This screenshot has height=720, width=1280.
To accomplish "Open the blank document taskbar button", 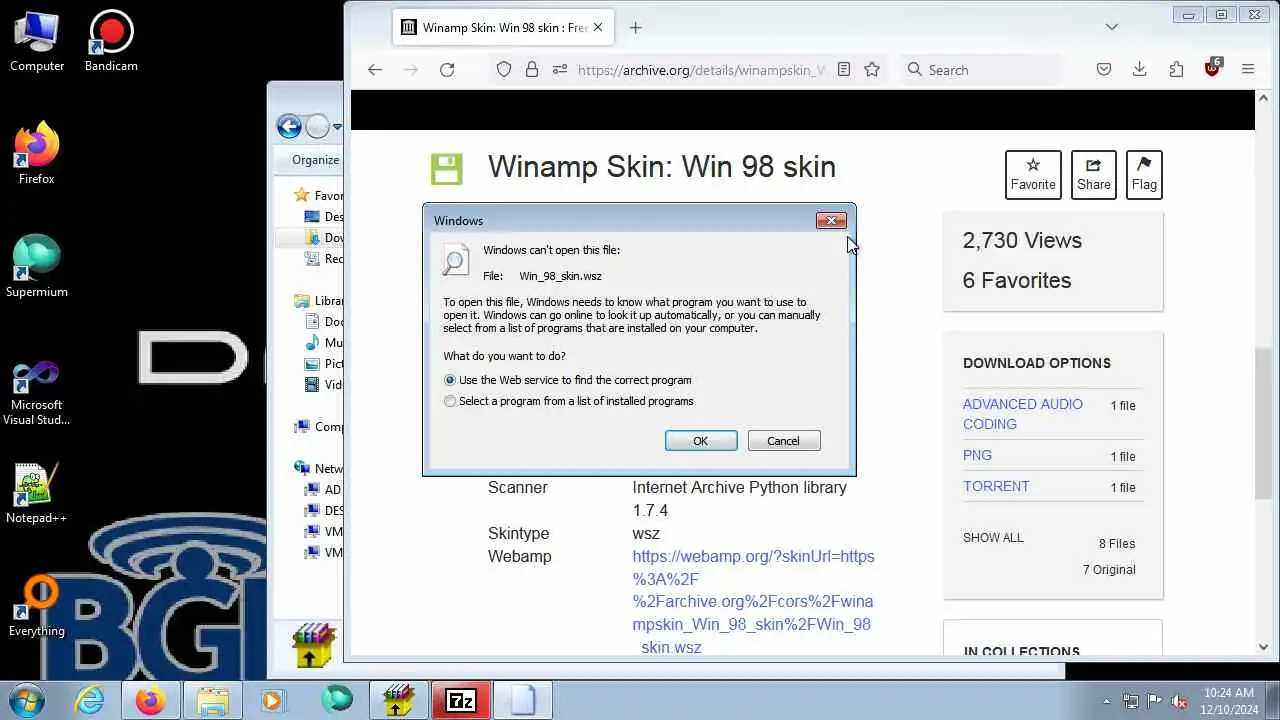I will click(523, 700).
